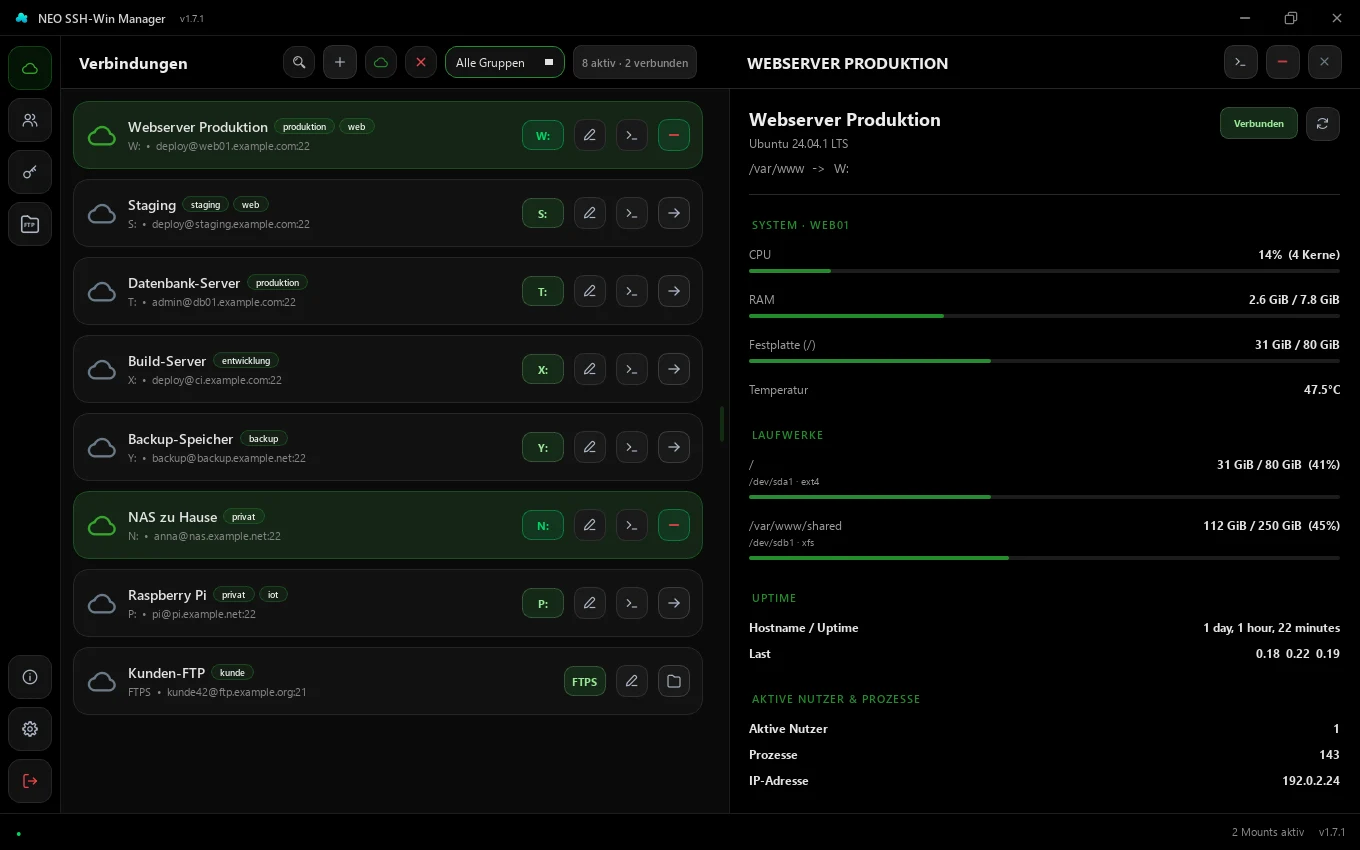Click the W: drive badge for Webserver Produktion
The image size is (1360, 850).
point(543,136)
